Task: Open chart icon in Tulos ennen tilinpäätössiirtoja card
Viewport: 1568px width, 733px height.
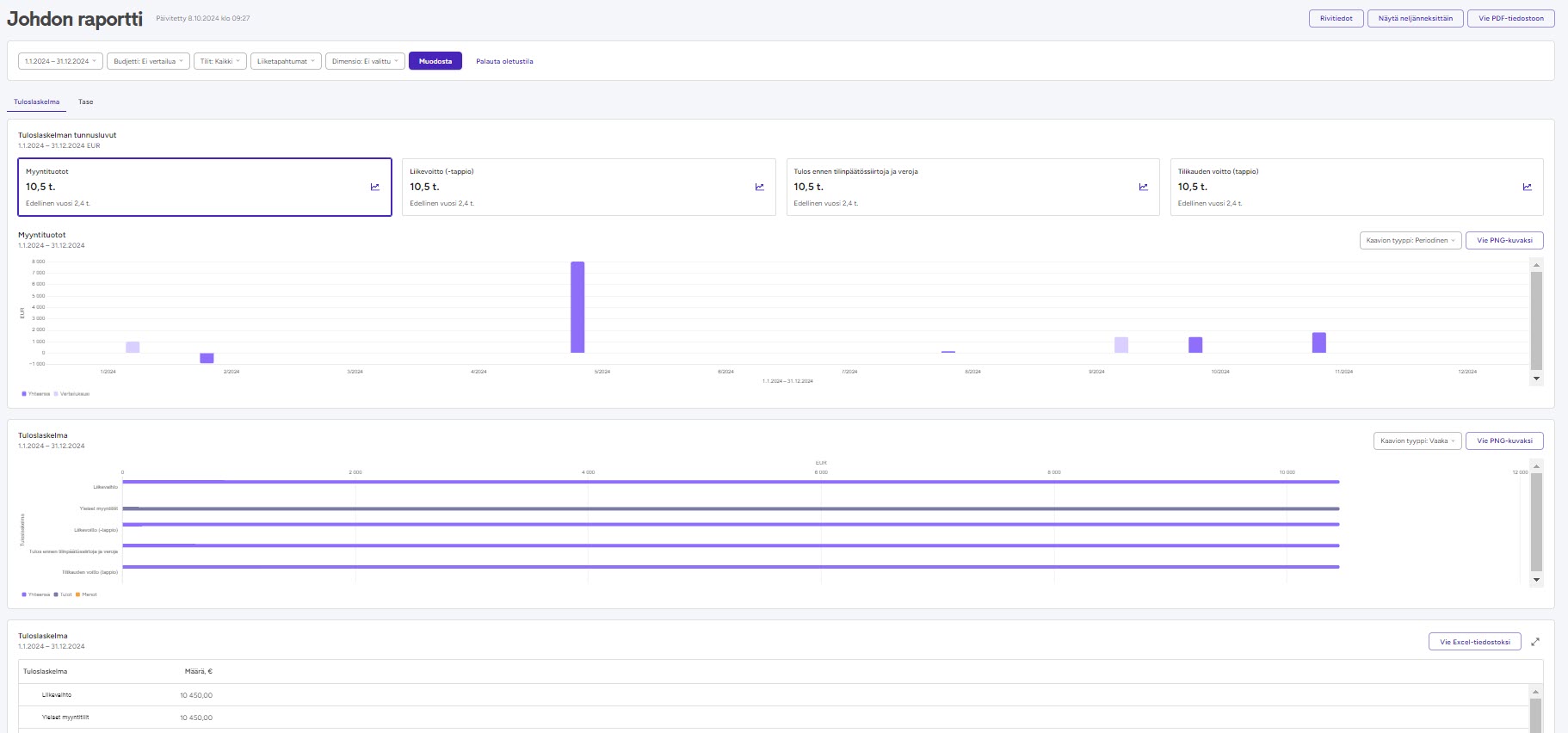Action: pos(1144,187)
